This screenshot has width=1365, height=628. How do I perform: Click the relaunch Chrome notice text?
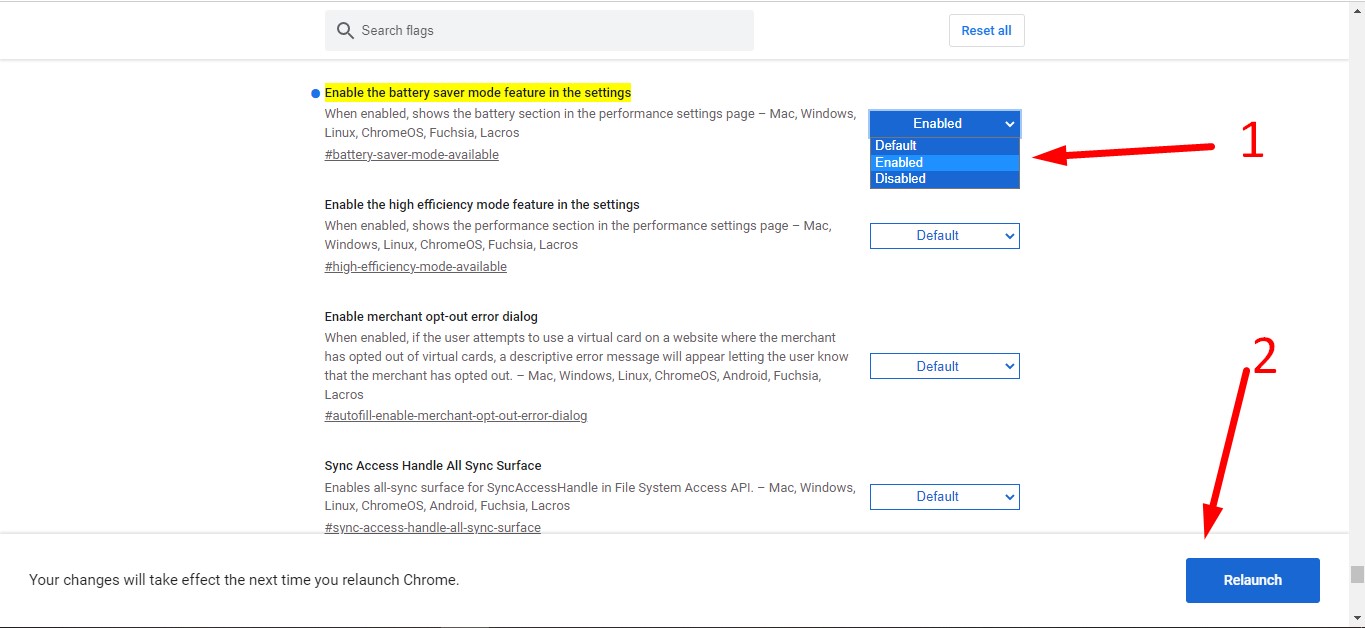[x=244, y=580]
